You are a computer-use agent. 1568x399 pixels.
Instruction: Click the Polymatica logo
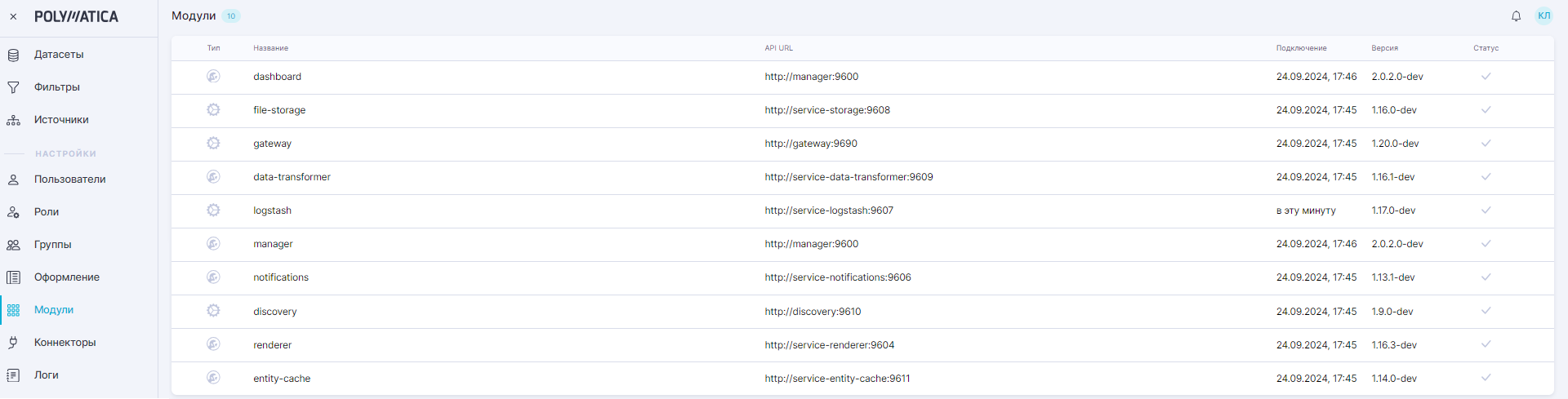pos(76,16)
